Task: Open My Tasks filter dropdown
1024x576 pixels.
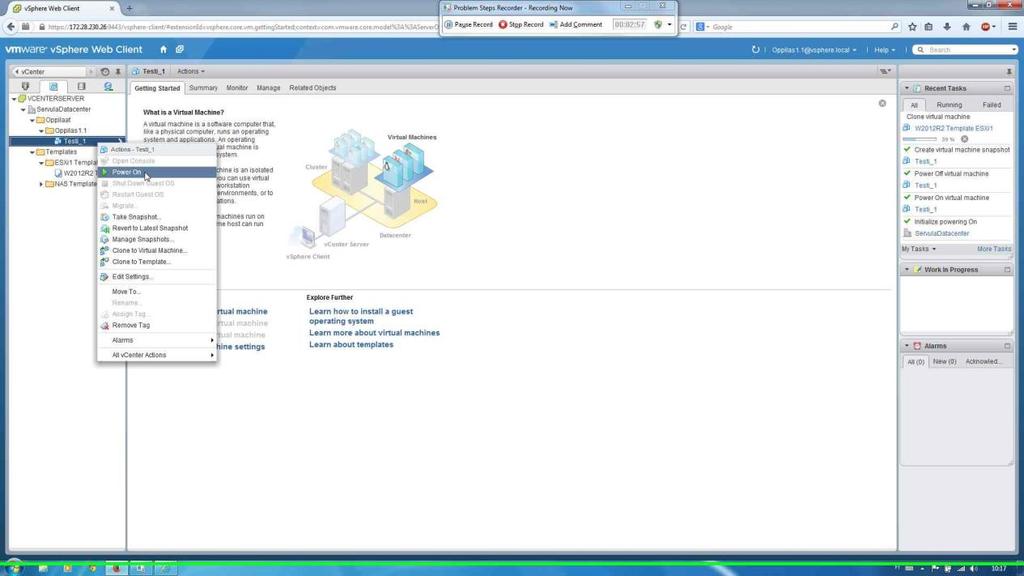Action: pos(919,249)
